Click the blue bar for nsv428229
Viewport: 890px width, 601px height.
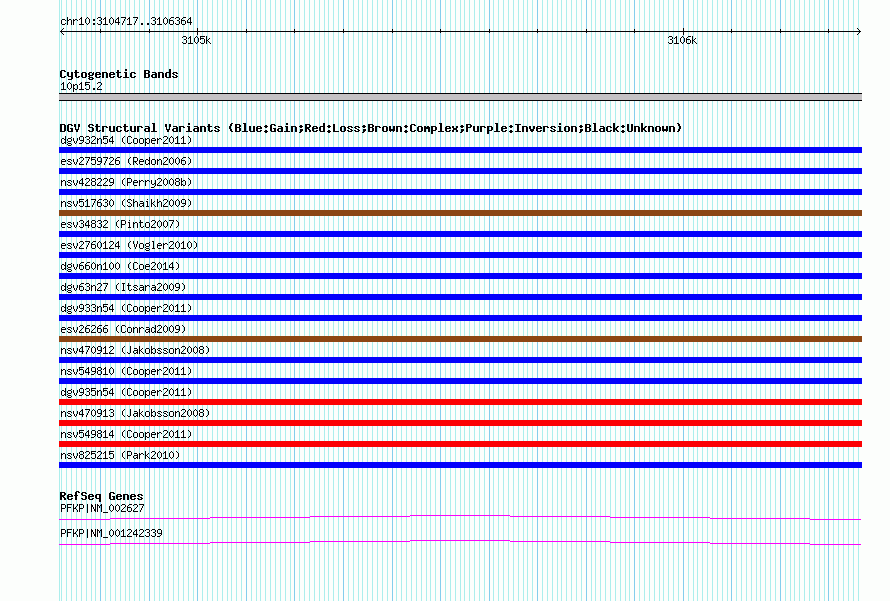point(460,192)
